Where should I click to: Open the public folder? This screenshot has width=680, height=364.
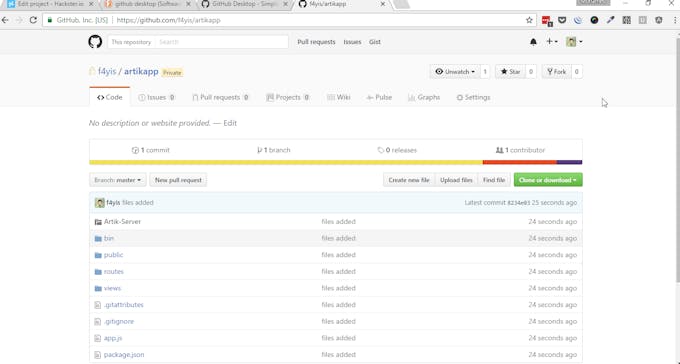pyautogui.click(x=113, y=255)
